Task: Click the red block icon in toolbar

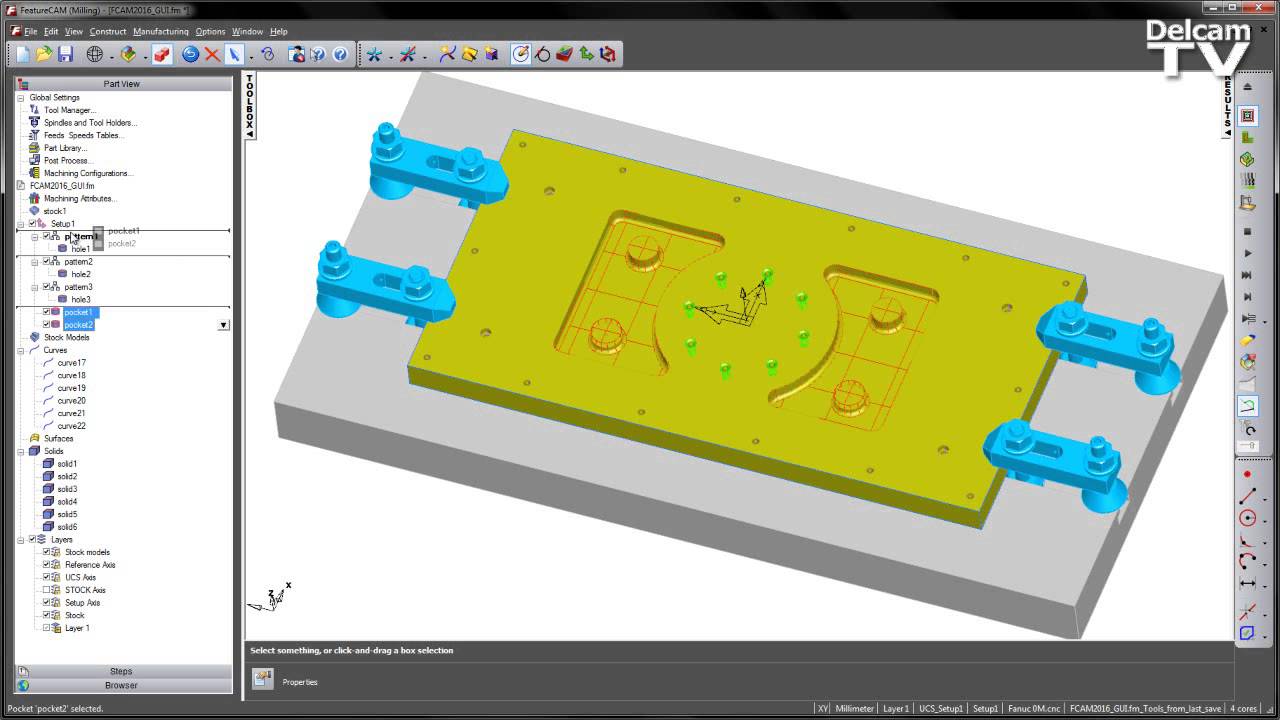Action: pos(162,54)
